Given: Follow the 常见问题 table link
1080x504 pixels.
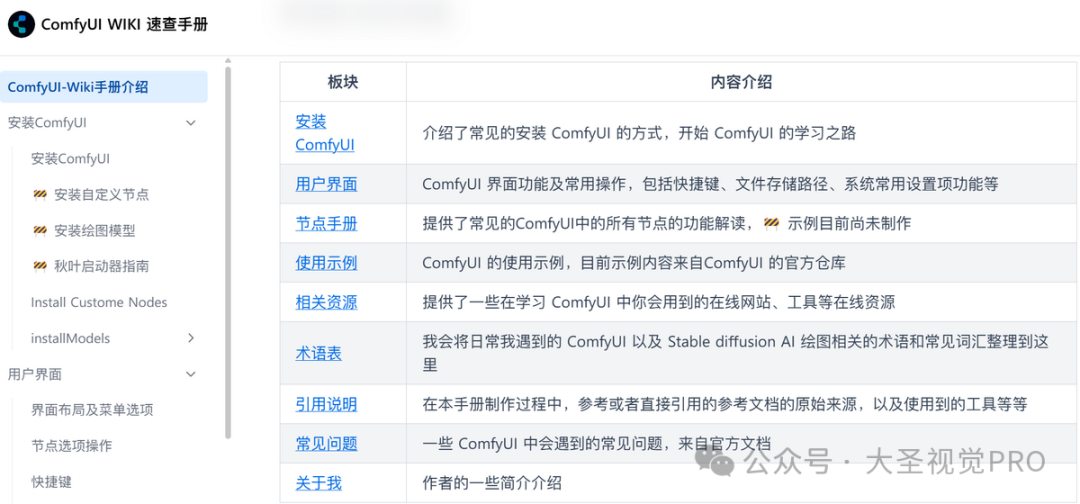Looking at the screenshot, I should (x=326, y=443).
